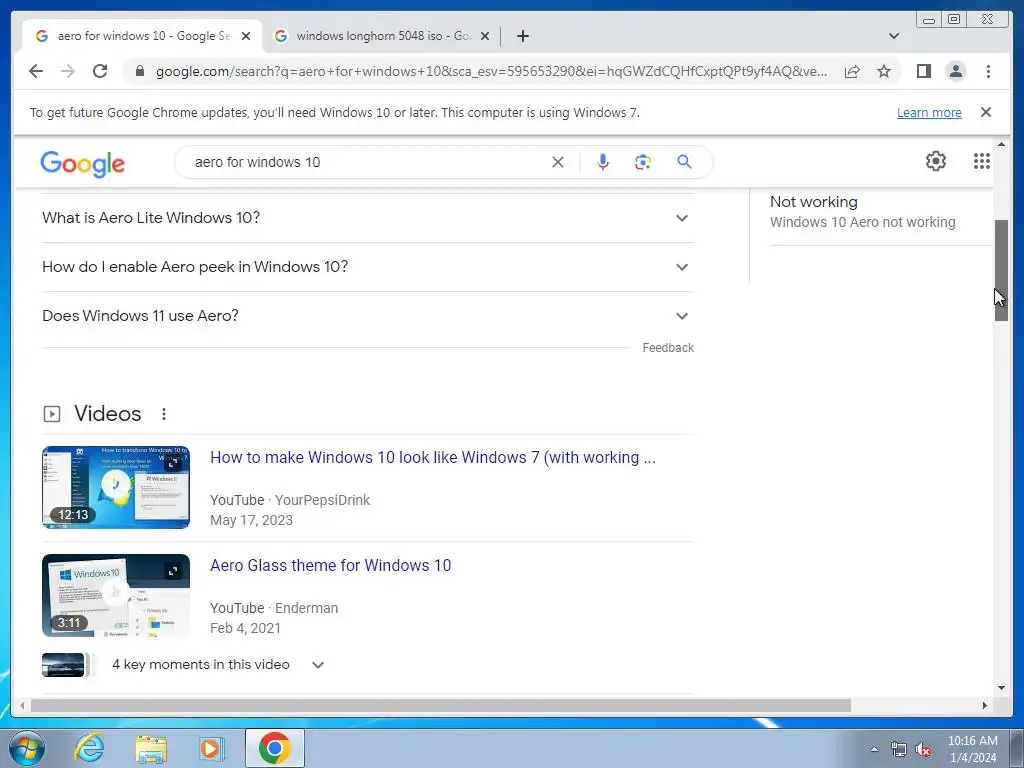Open the Learn more link

point(929,112)
